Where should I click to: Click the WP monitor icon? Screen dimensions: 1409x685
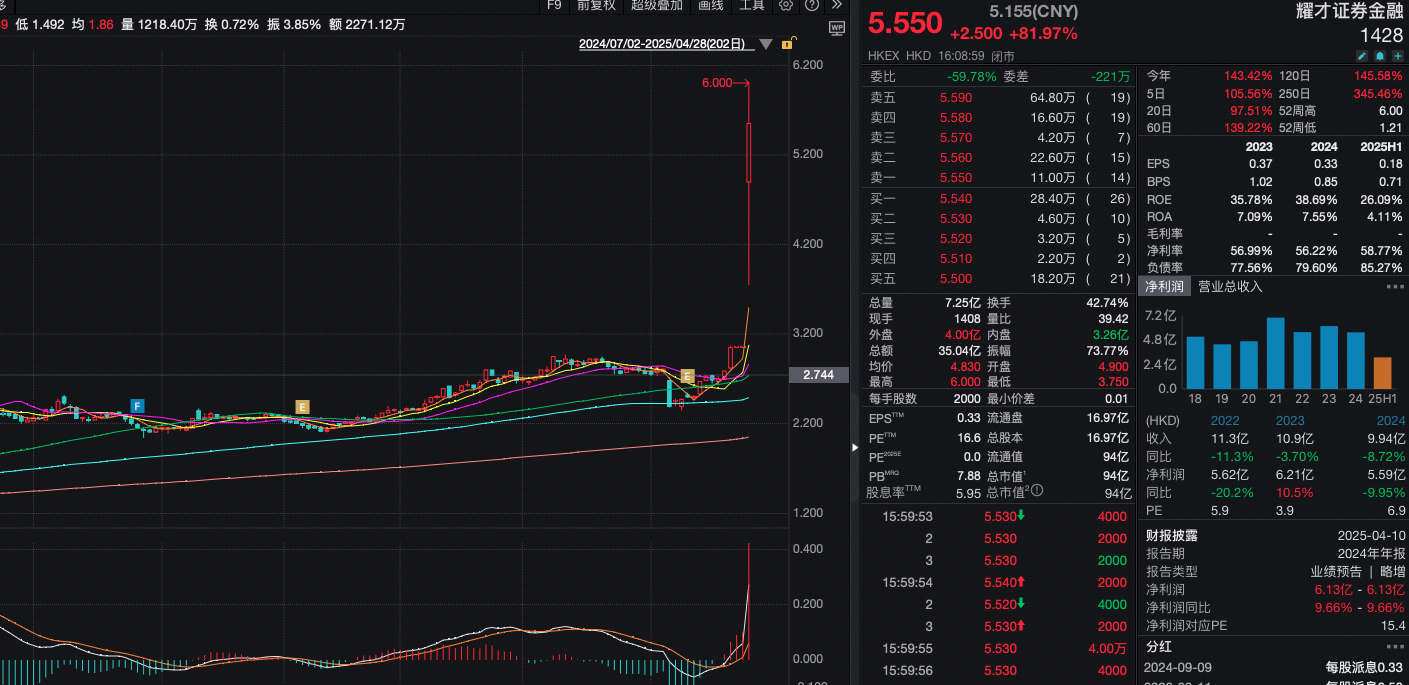point(837,30)
